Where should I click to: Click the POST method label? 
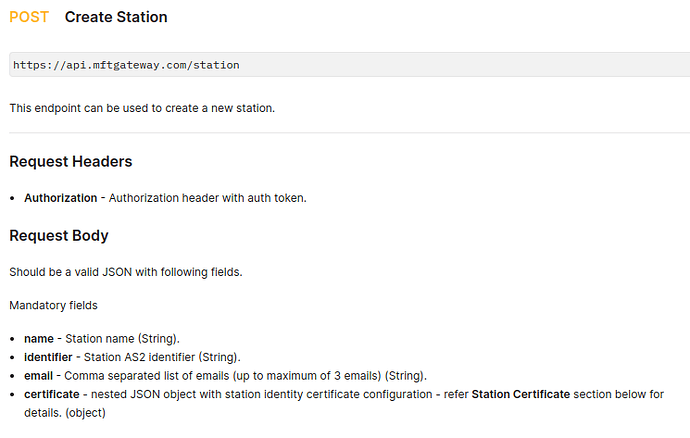point(29,17)
